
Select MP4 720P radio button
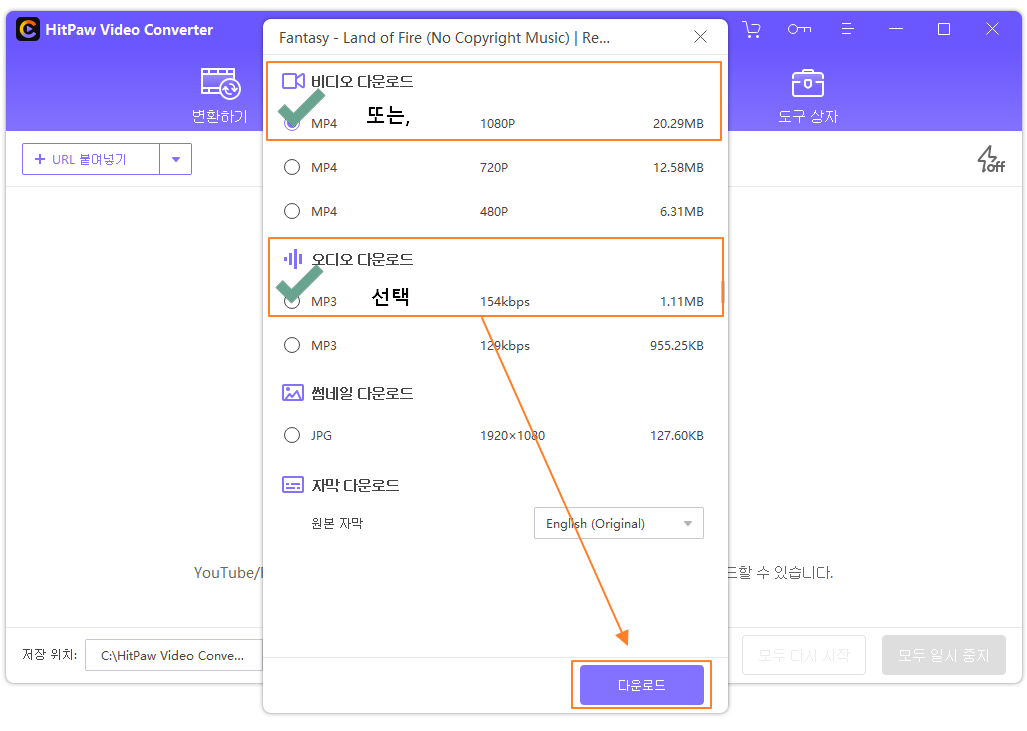(292, 167)
